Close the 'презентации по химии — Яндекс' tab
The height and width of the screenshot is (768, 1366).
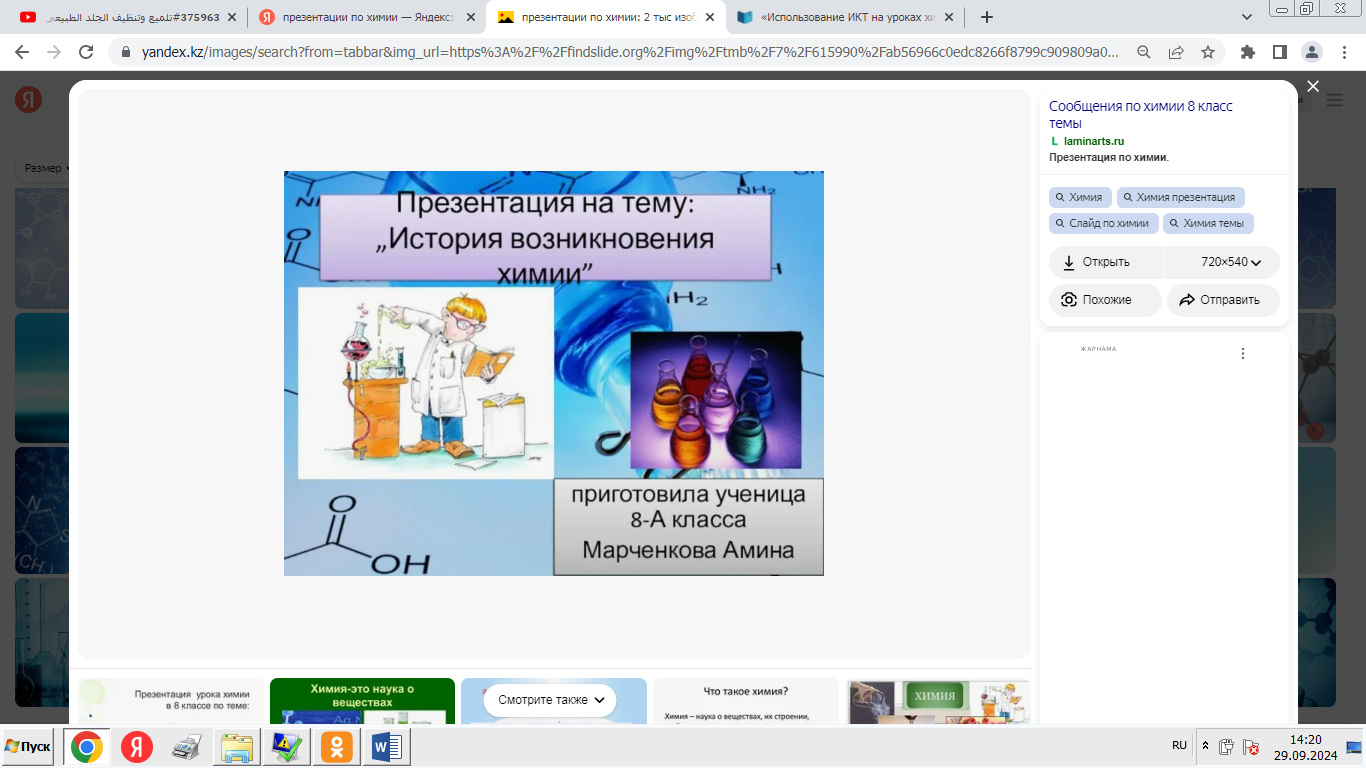click(x=471, y=17)
